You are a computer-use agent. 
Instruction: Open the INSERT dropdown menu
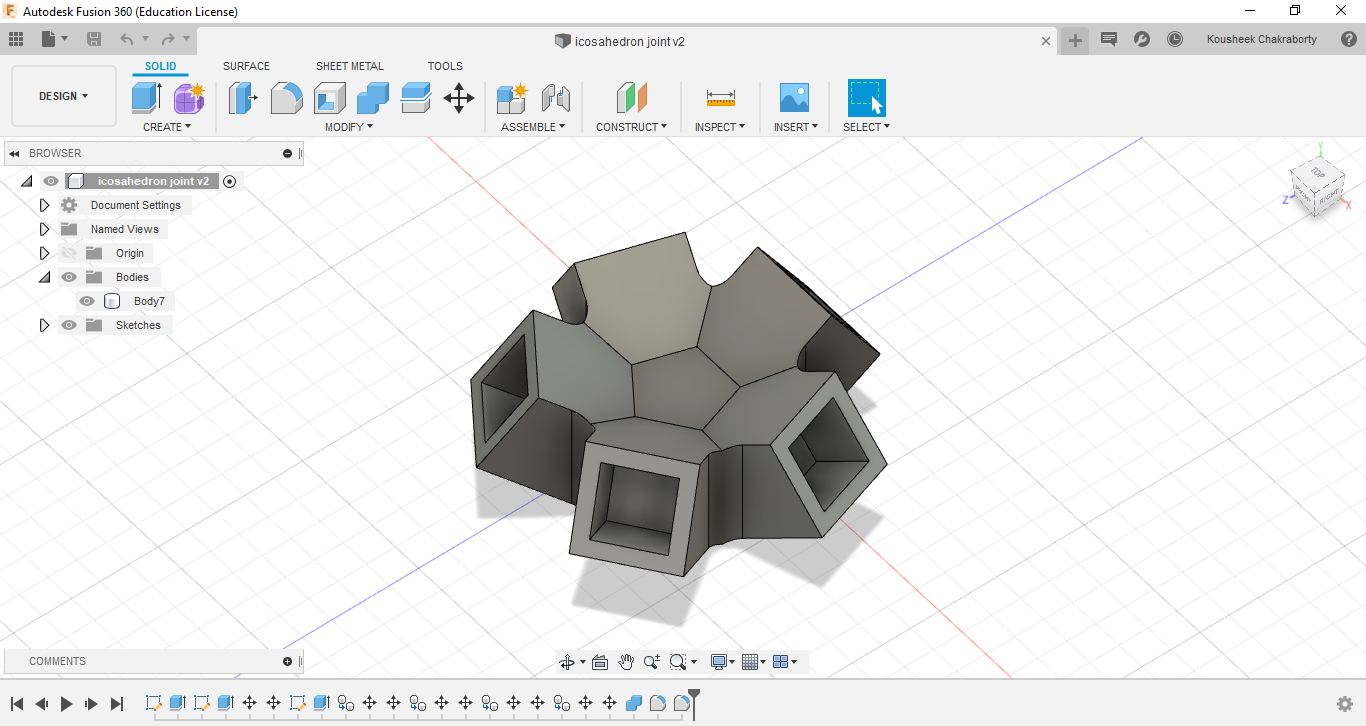(x=795, y=127)
